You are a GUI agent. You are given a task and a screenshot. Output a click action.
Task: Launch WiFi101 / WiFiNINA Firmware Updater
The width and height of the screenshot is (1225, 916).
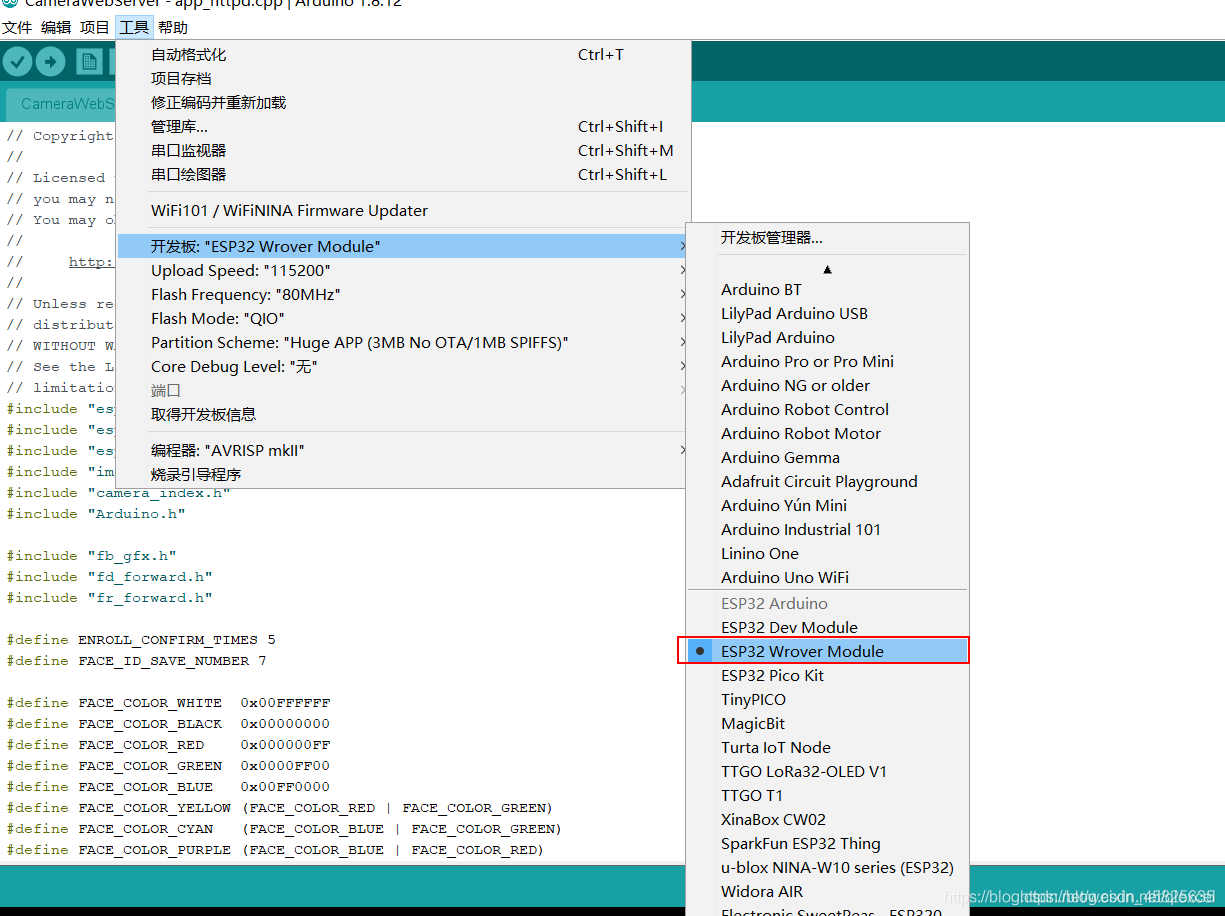403,211
